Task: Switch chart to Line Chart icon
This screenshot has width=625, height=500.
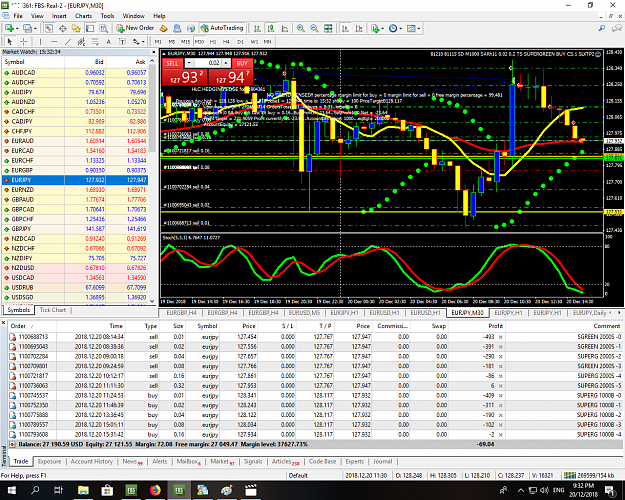Action: point(285,28)
